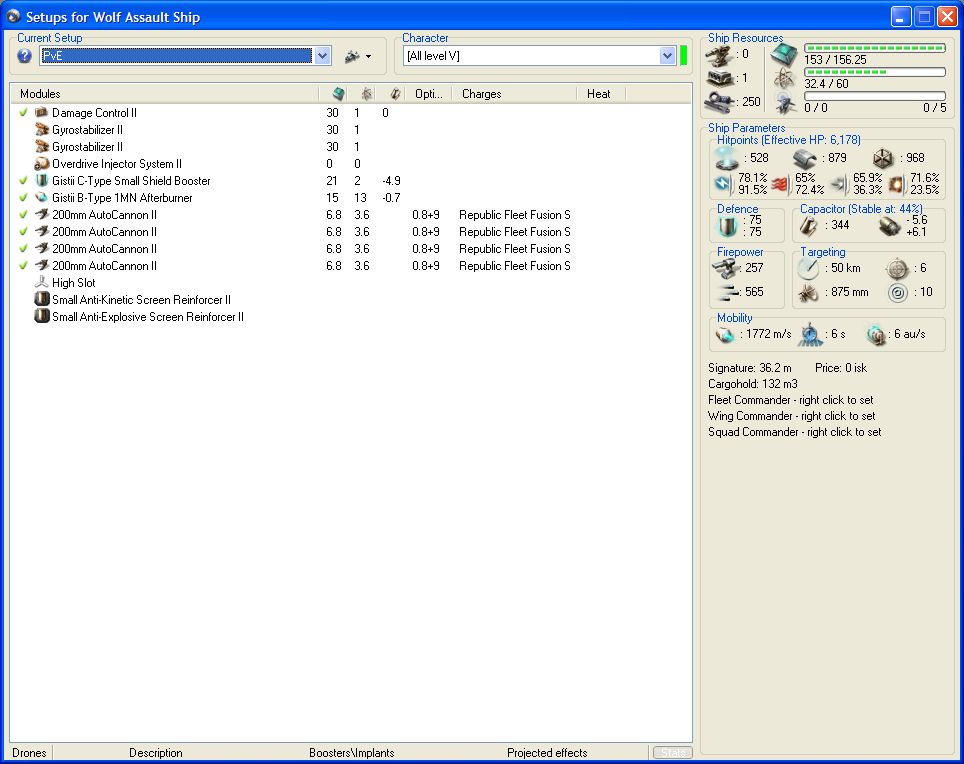Click the powergrid resource icon
This screenshot has height=764, width=964.
click(784, 79)
